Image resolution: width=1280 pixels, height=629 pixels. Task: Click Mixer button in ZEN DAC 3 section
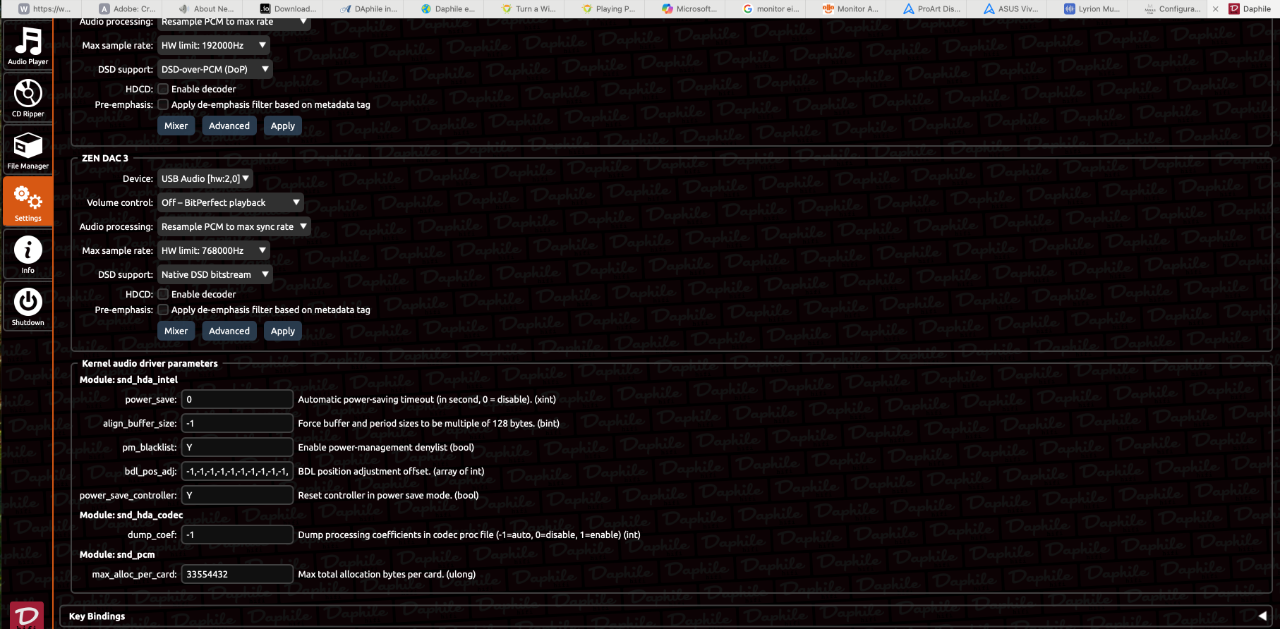tap(176, 331)
